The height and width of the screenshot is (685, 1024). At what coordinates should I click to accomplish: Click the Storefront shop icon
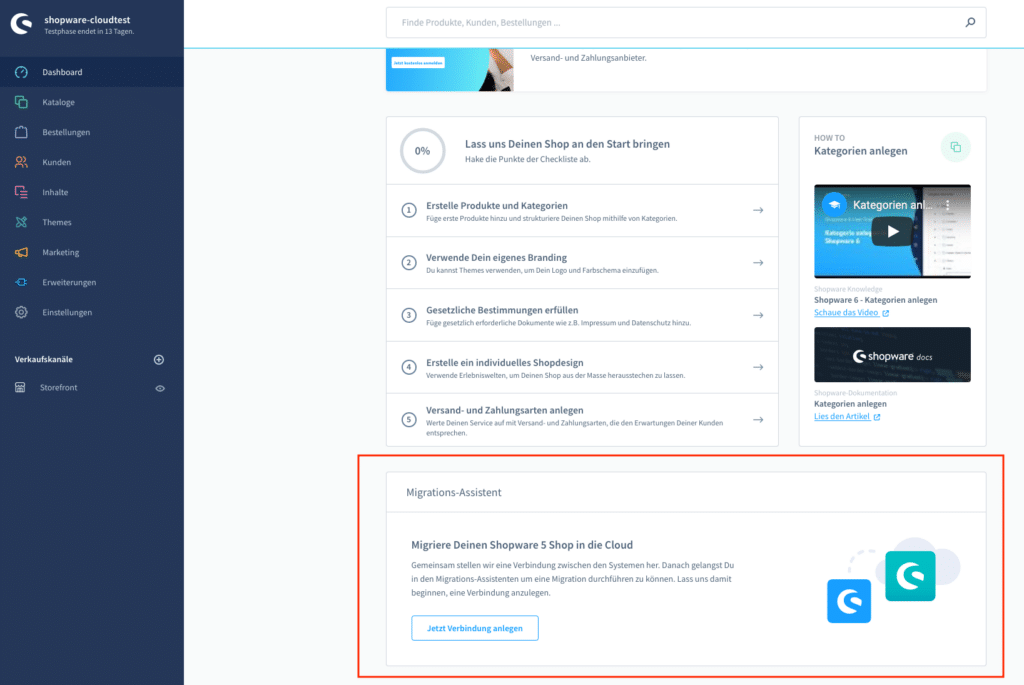20,387
